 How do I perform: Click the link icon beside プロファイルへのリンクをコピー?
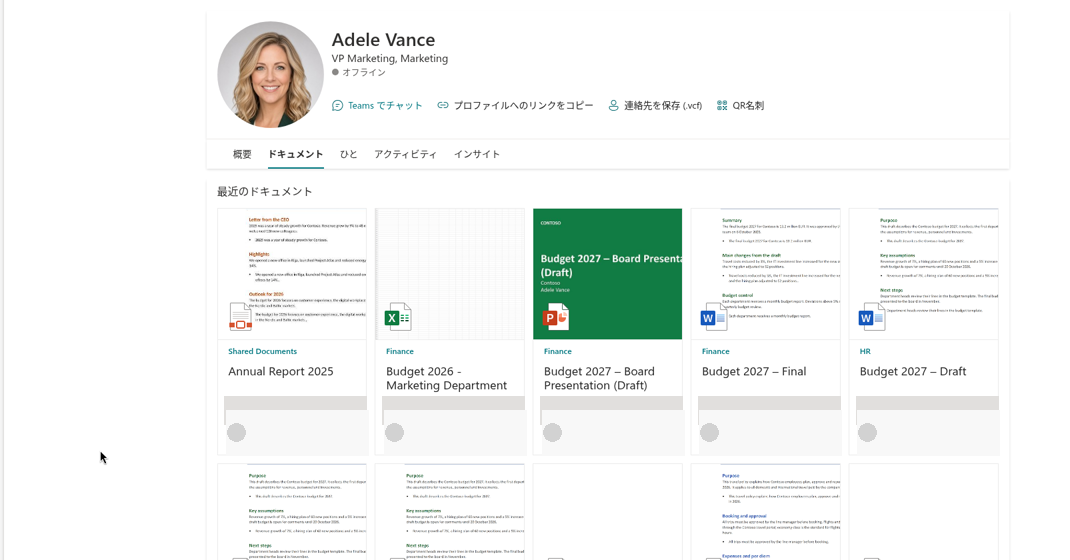443,106
